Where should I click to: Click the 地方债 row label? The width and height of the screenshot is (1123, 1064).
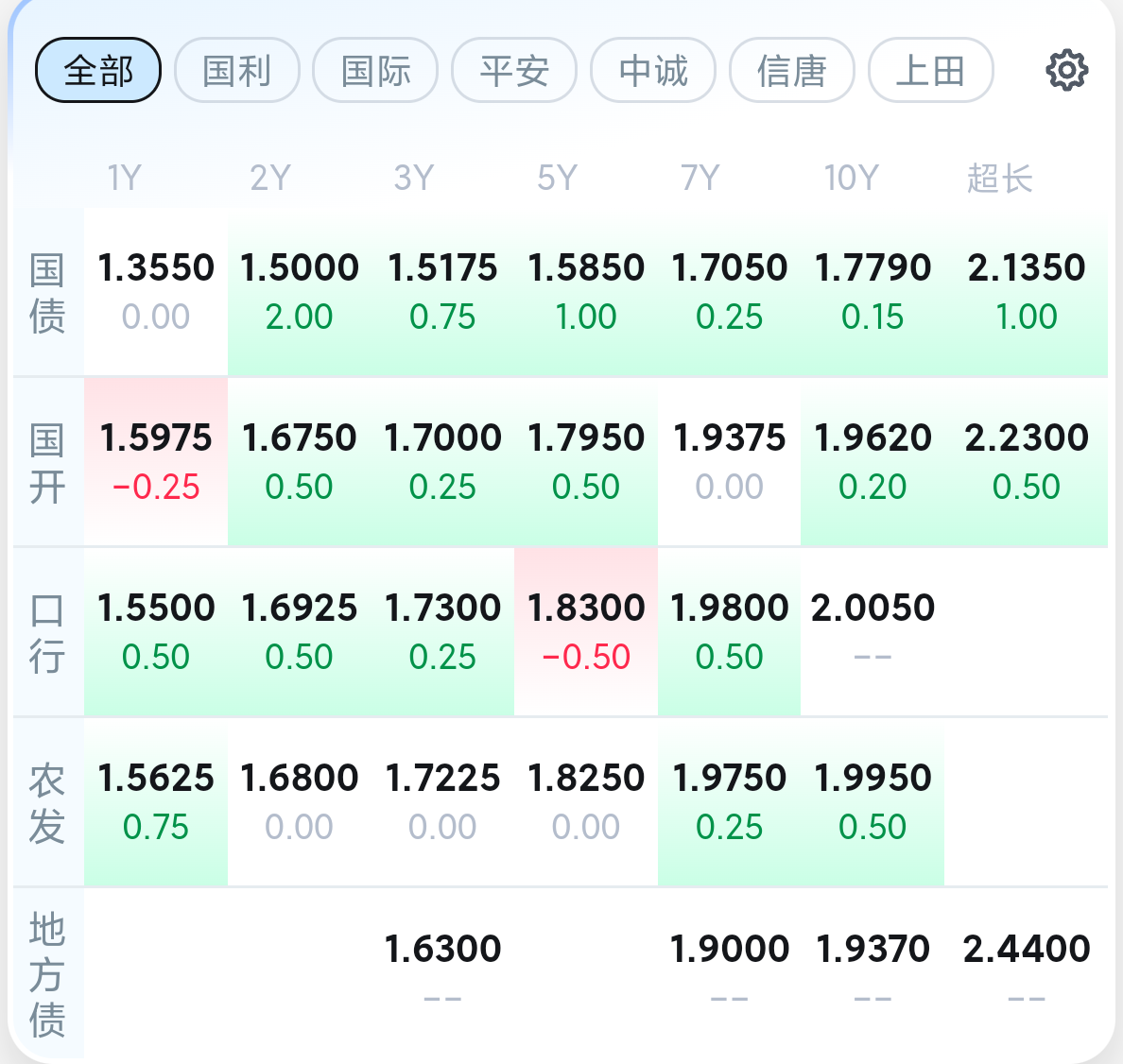[x=47, y=973]
